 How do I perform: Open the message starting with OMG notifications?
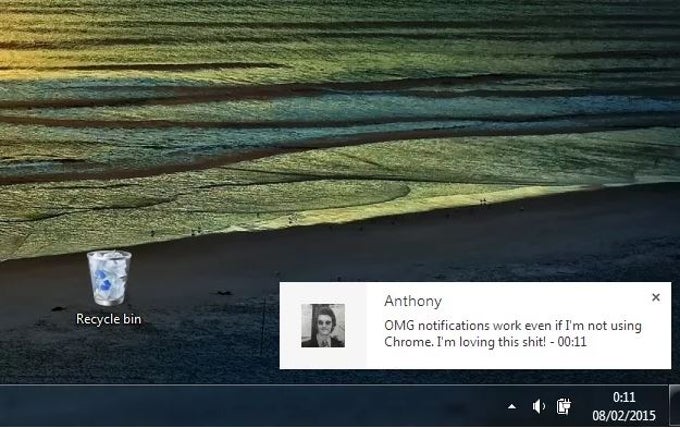(x=513, y=333)
